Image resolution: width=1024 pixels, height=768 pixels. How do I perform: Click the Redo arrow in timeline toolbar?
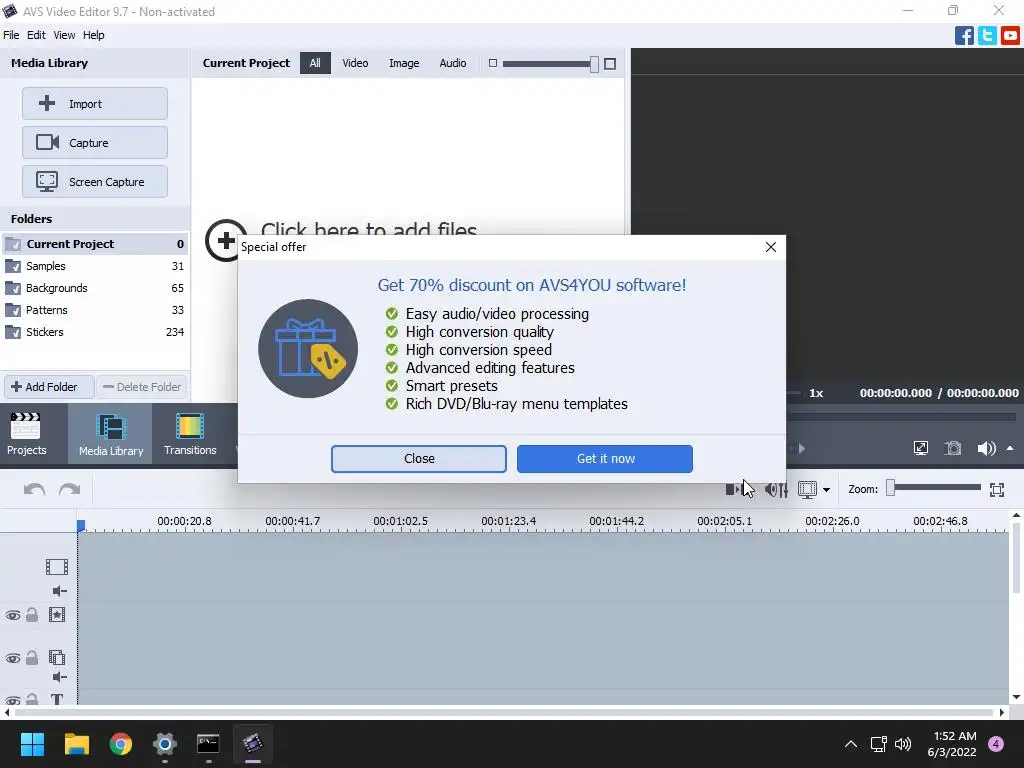pos(69,490)
